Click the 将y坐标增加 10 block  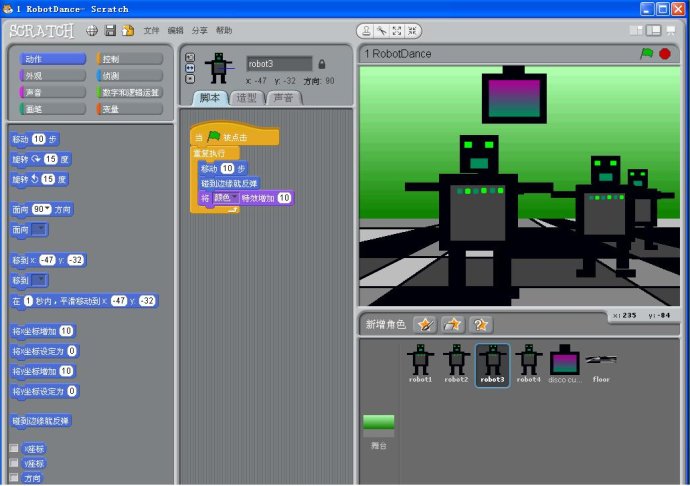point(43,371)
